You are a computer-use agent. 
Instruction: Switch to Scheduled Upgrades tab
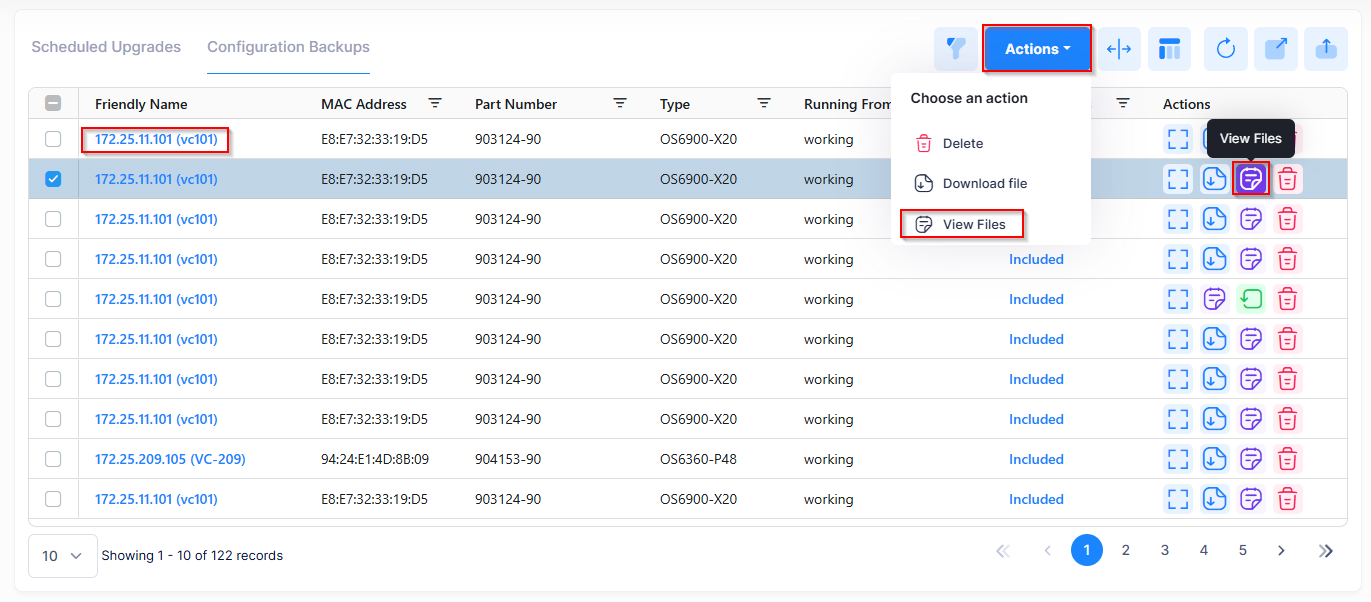point(106,47)
